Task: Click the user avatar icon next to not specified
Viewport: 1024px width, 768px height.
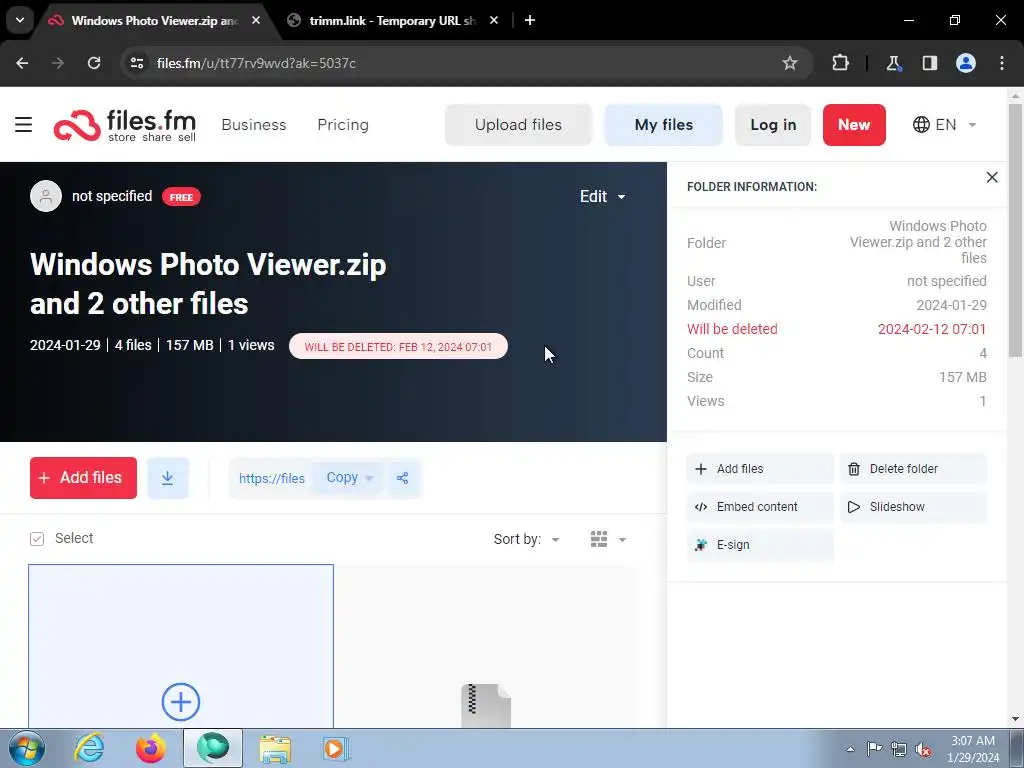Action: [46, 196]
